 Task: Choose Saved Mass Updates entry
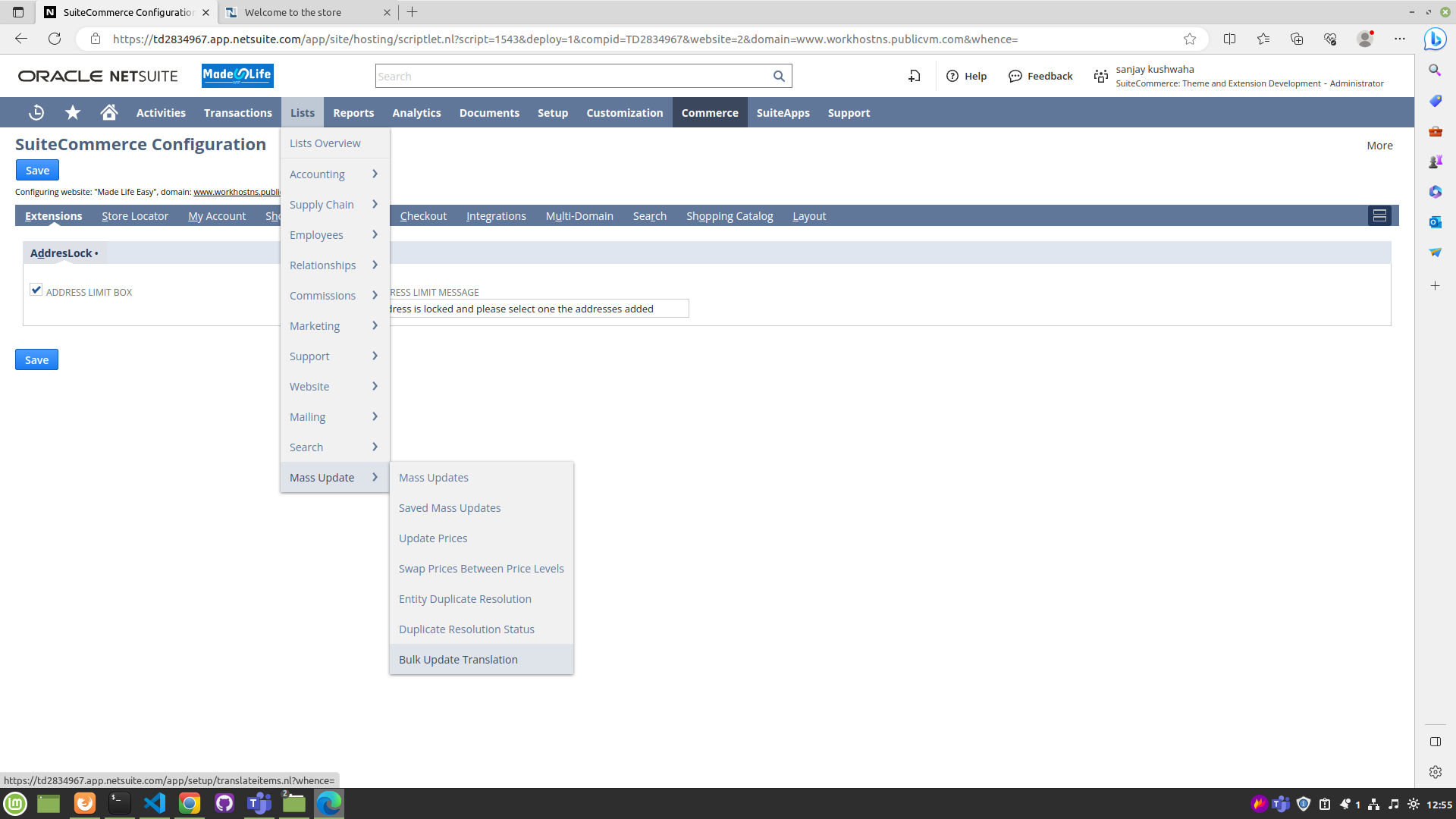coord(450,508)
